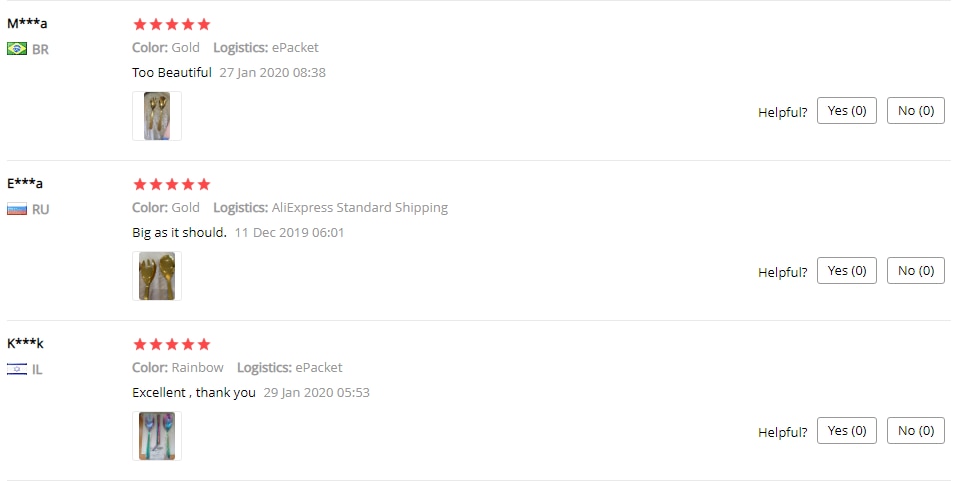Click the five-star rating on E***a's review

point(172,184)
